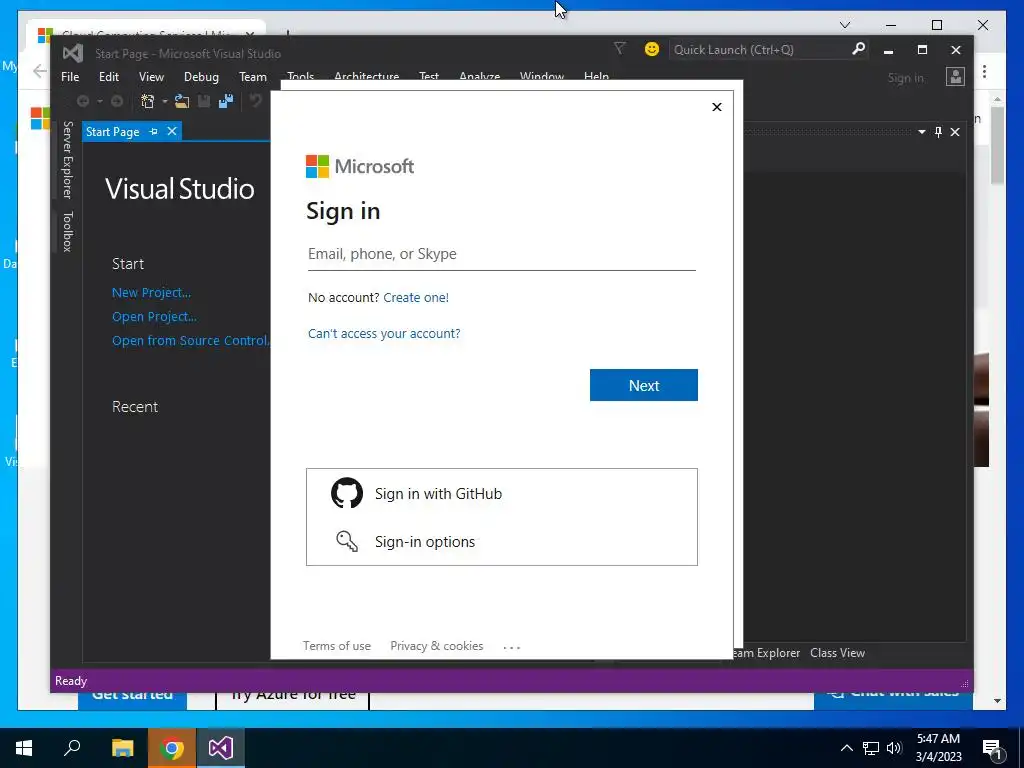Viewport: 1024px width, 768px height.
Task: Click Can't access your account? link
Action: click(384, 333)
